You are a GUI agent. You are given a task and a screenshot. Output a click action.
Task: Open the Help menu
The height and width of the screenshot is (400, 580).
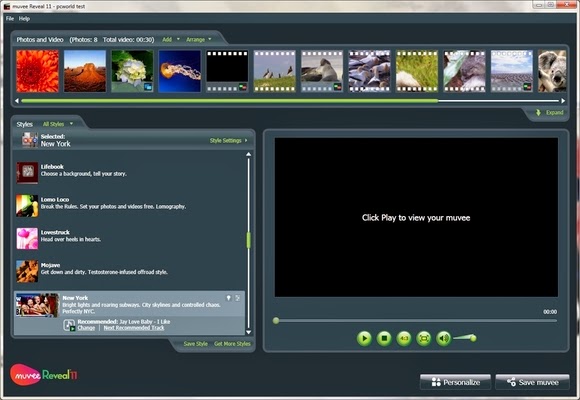click(24, 19)
